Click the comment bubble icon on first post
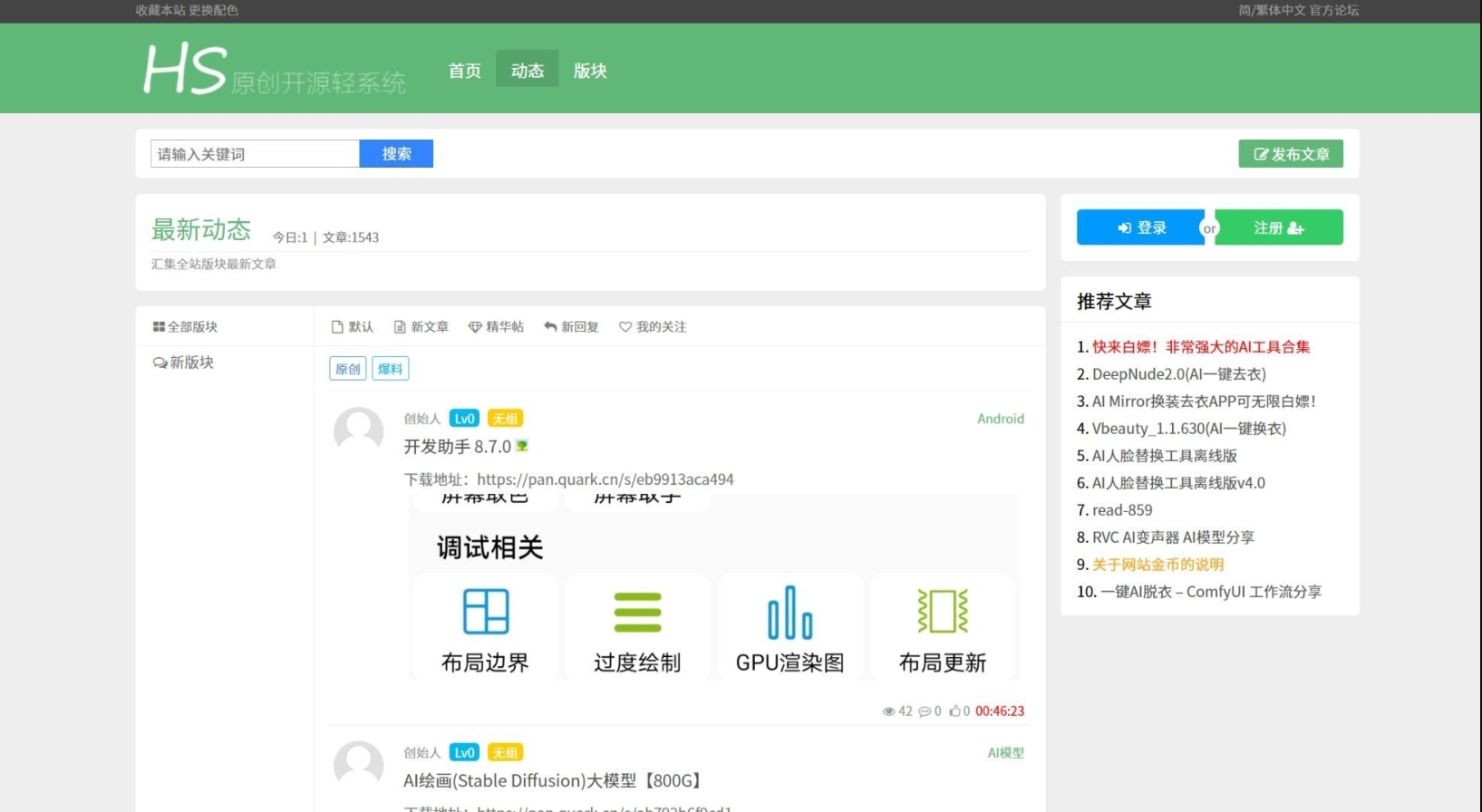This screenshot has width=1482, height=812. (924, 711)
